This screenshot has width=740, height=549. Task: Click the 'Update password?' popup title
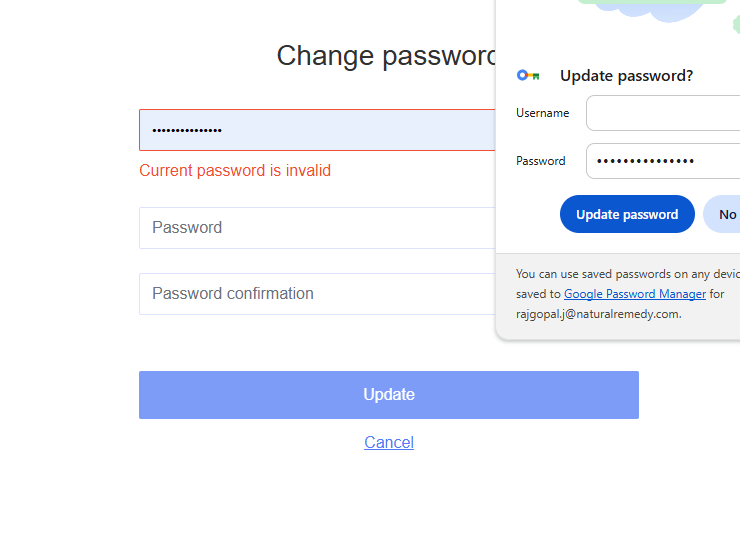[626, 76]
